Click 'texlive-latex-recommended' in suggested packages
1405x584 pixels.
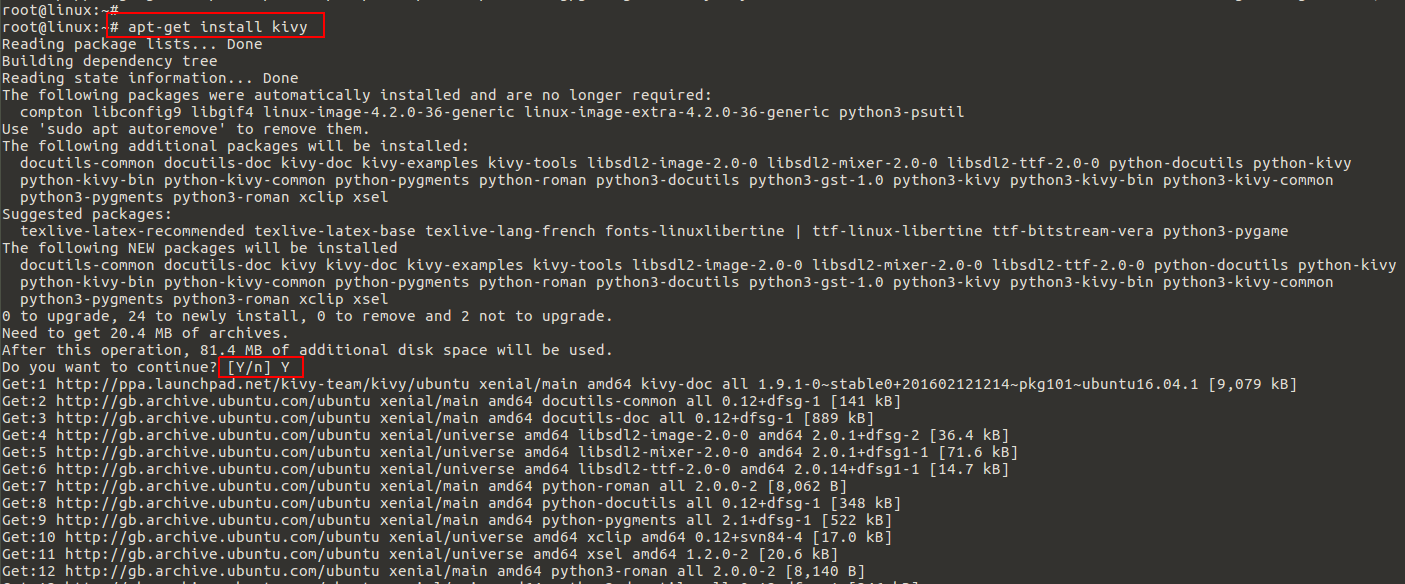pos(127,231)
